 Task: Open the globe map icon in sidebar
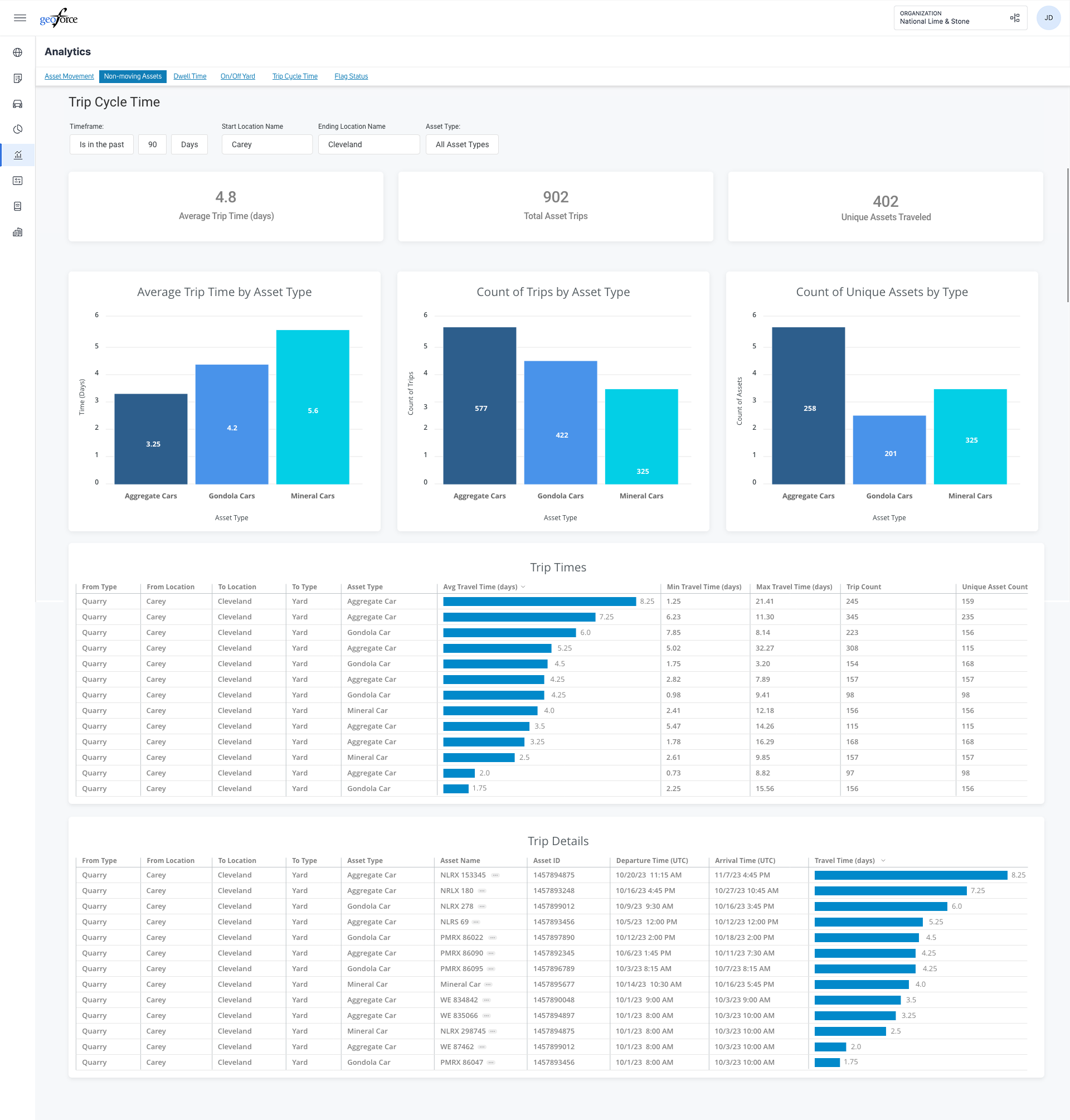click(18, 52)
